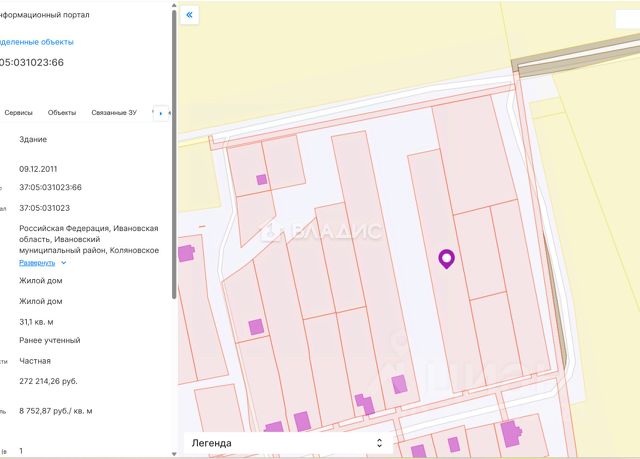The image size is (640, 459).
Task: Open the Сервисы tab
Action: point(18,113)
